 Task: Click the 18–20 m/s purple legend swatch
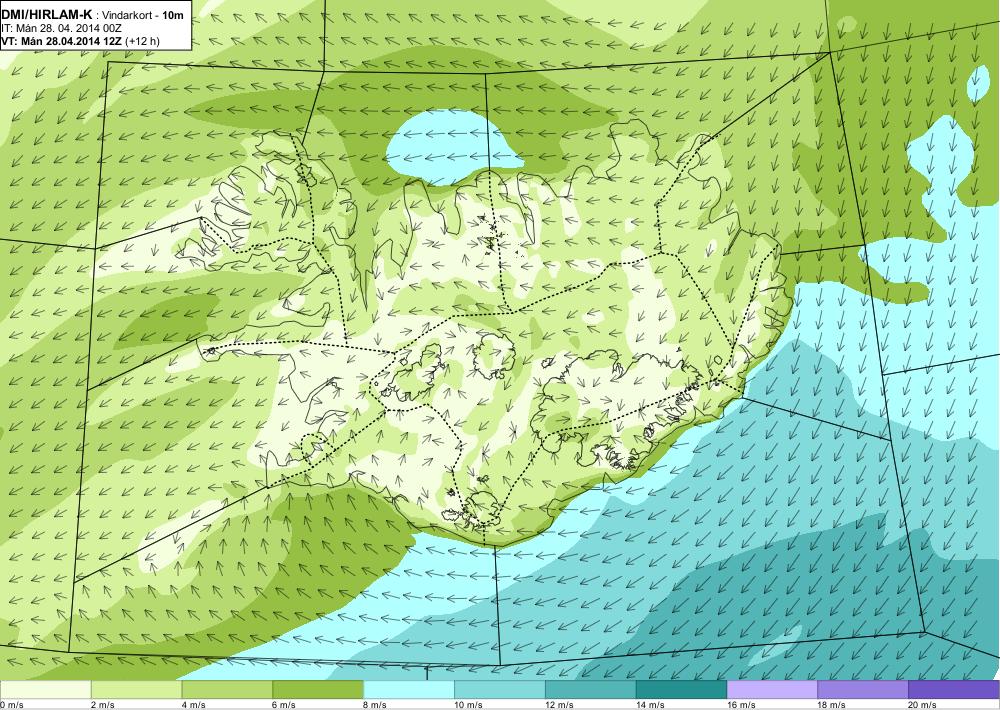(863, 690)
